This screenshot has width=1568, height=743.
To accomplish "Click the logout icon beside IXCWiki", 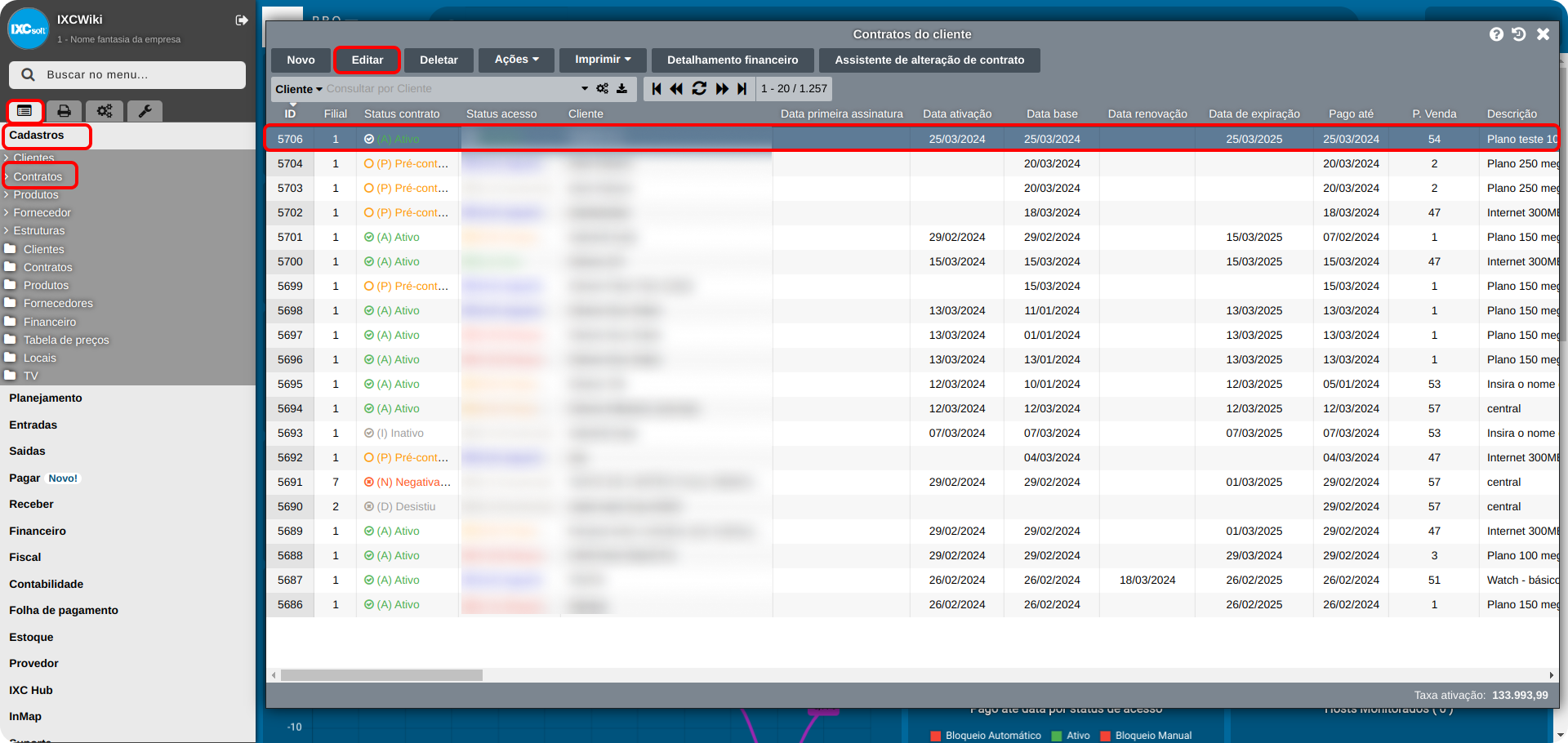I will coord(242,20).
